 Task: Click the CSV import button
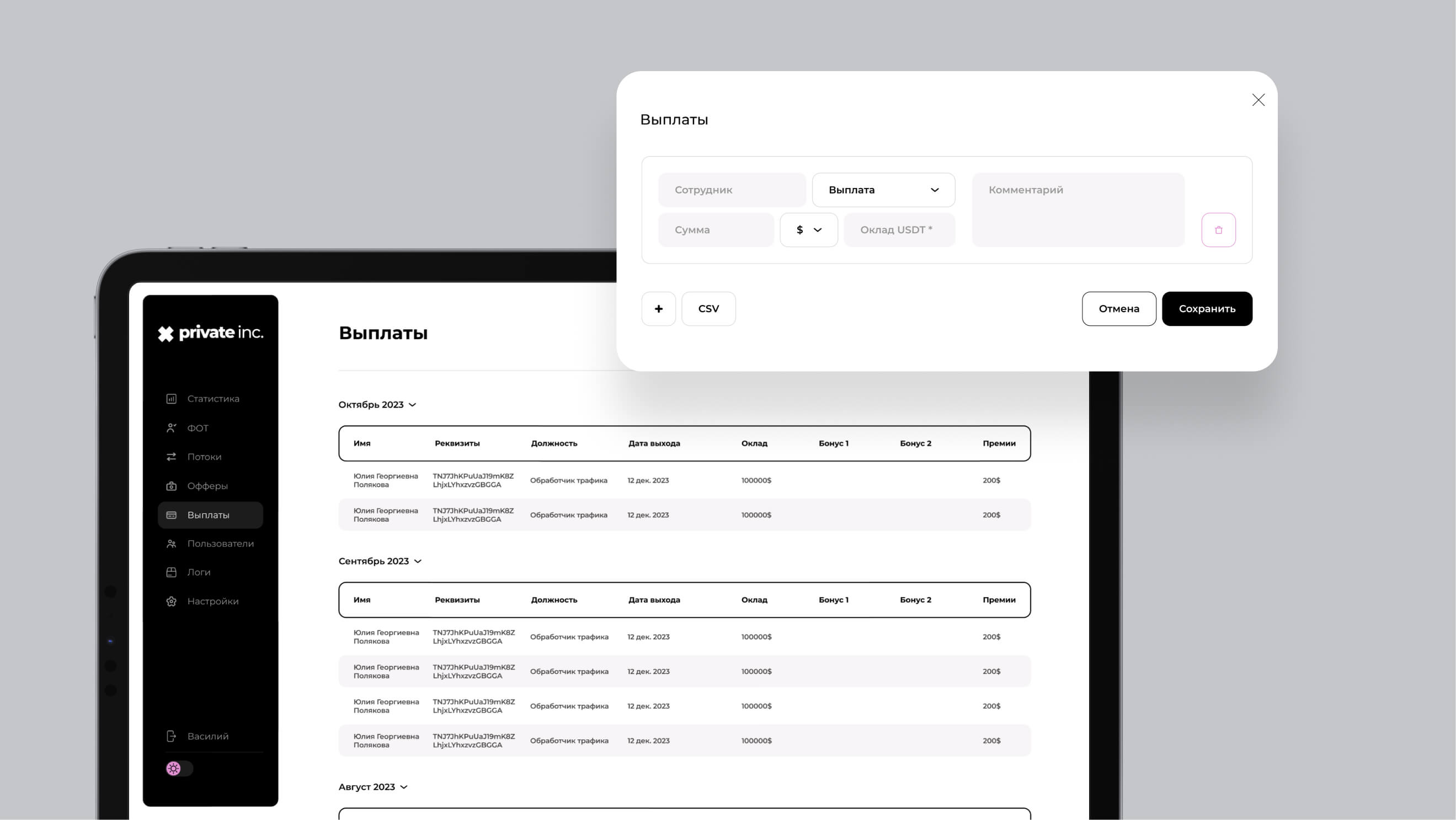708,309
